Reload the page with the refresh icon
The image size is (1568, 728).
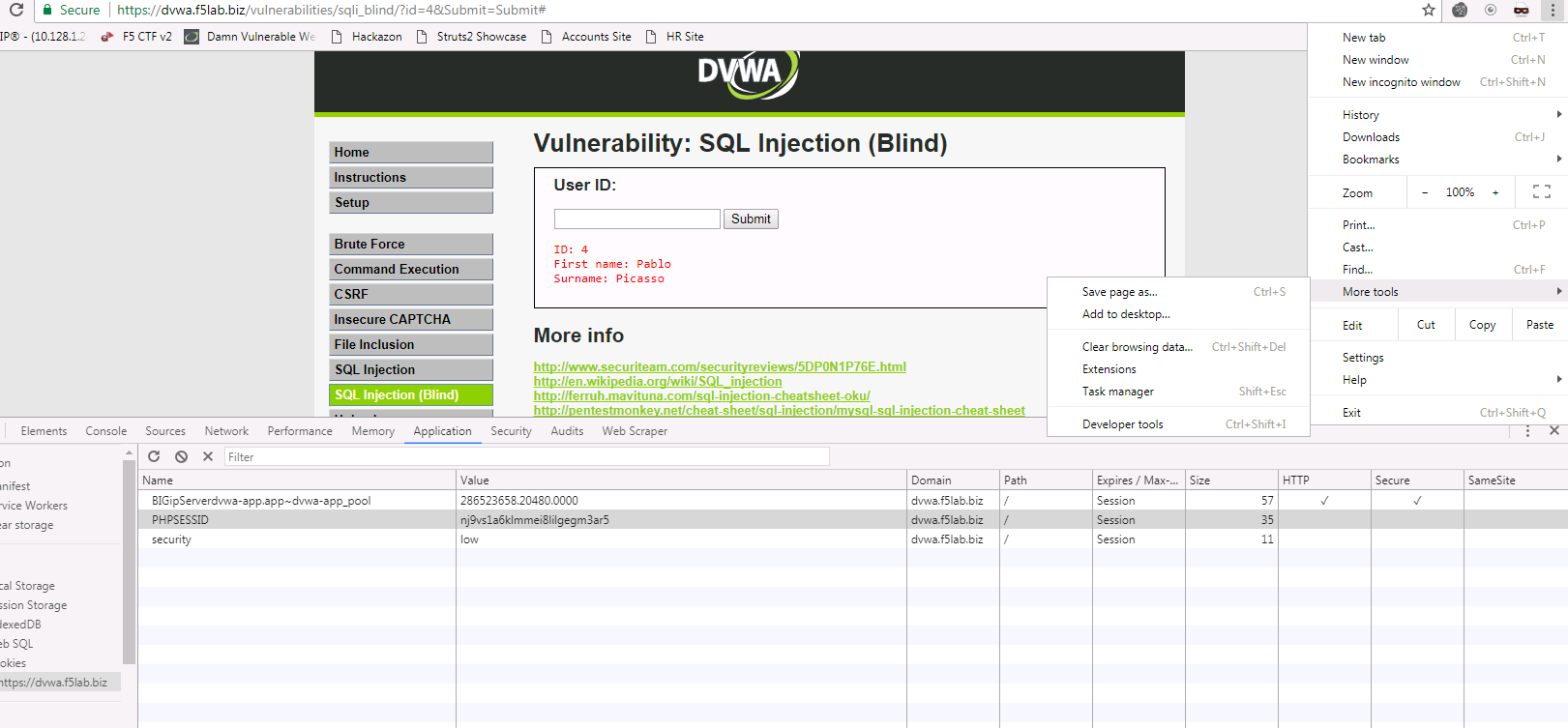(15, 10)
